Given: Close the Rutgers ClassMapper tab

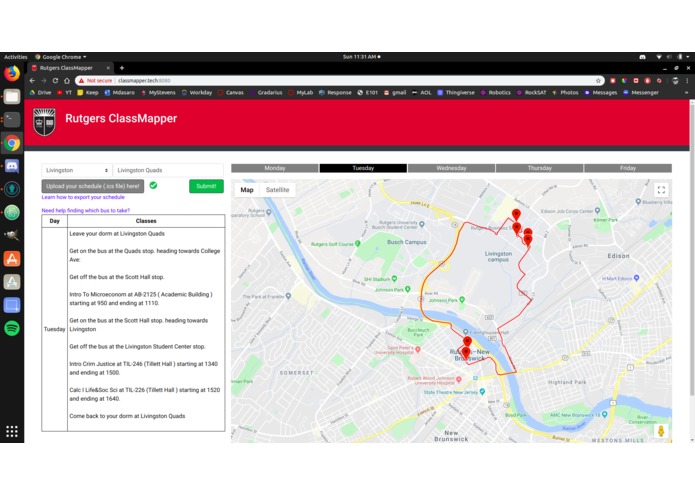Looking at the screenshot, I should tap(108, 68).
